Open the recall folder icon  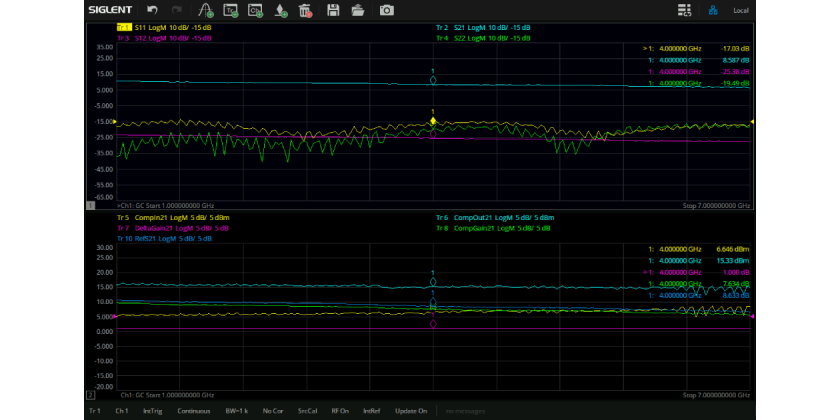pos(359,10)
